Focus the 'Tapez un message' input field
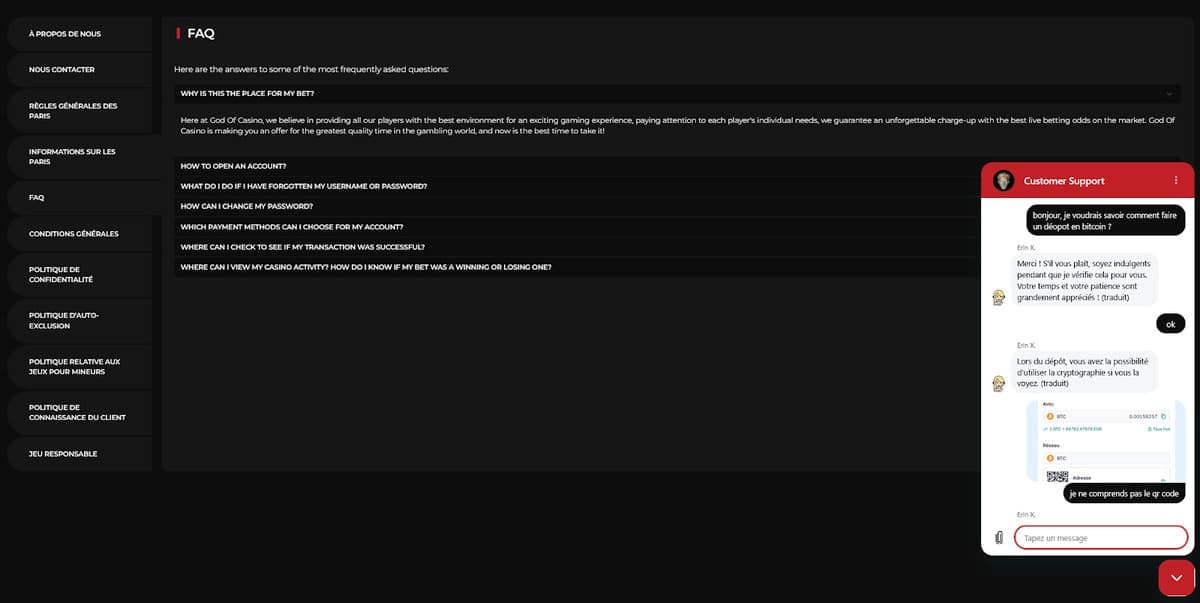Viewport: 1200px width, 603px height. 1101,538
